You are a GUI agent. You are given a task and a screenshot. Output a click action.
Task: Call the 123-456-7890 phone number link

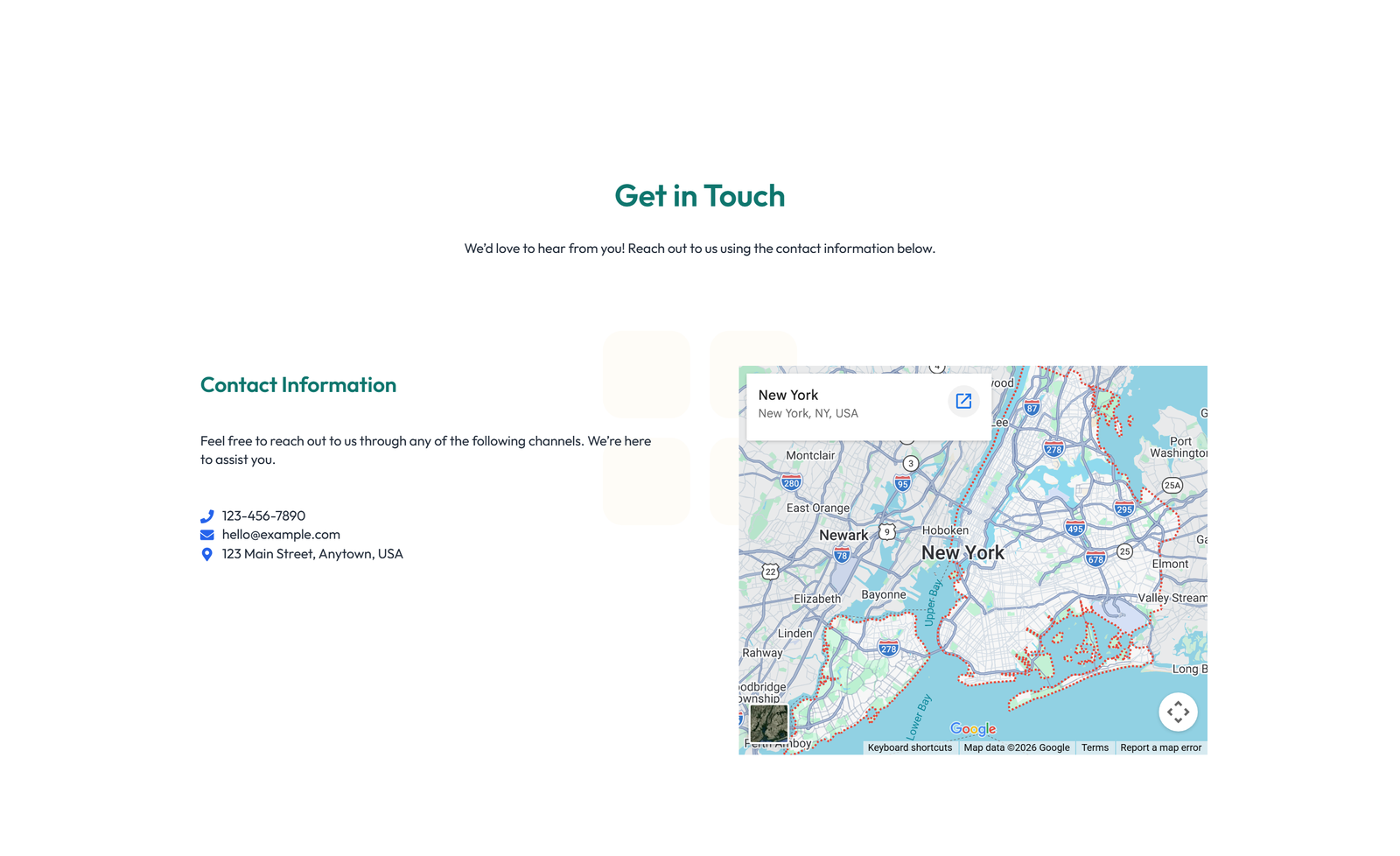pyautogui.click(x=262, y=516)
